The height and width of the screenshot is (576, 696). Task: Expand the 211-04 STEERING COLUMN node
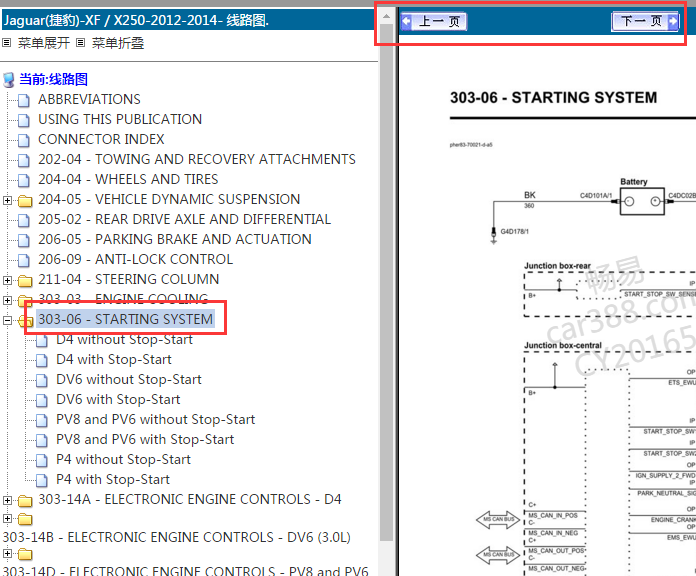(7, 280)
